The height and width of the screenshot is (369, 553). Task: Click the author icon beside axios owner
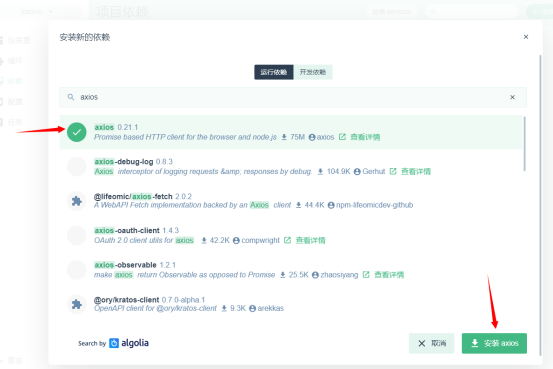(312, 137)
